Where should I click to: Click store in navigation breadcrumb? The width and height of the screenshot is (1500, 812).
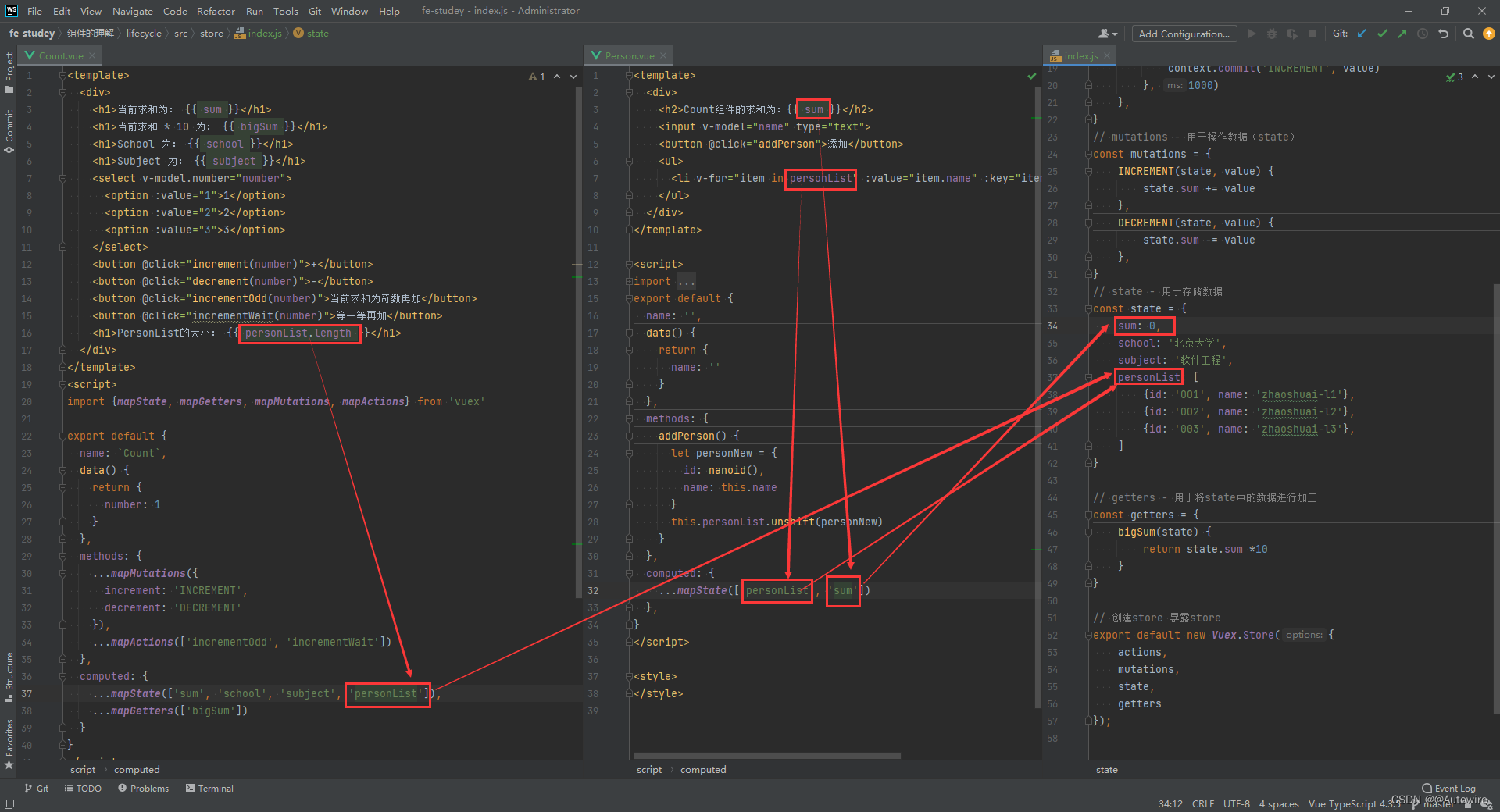[x=211, y=34]
